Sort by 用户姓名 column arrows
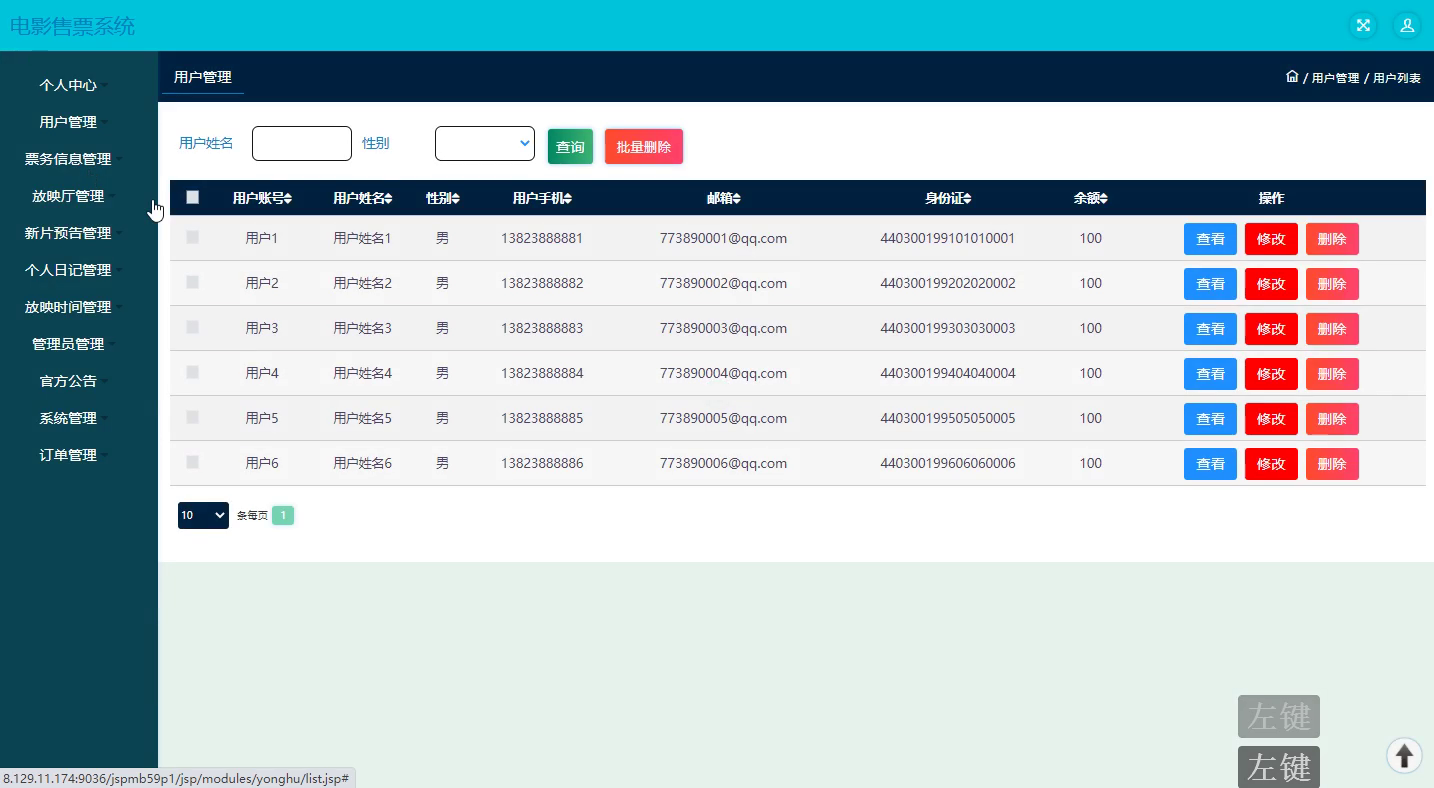1434x788 pixels. [389, 199]
